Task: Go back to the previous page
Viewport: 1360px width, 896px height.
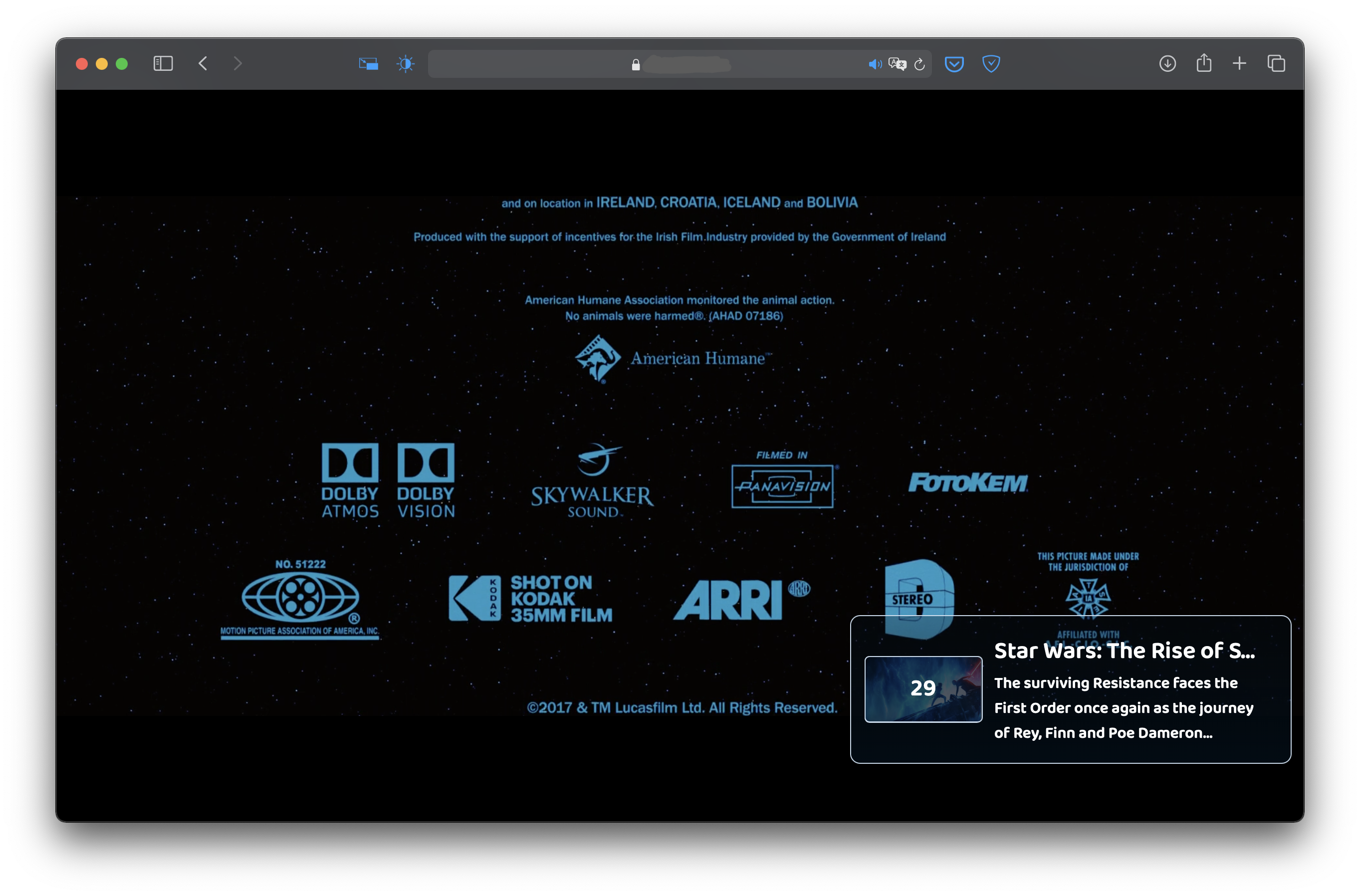Action: pyautogui.click(x=203, y=63)
